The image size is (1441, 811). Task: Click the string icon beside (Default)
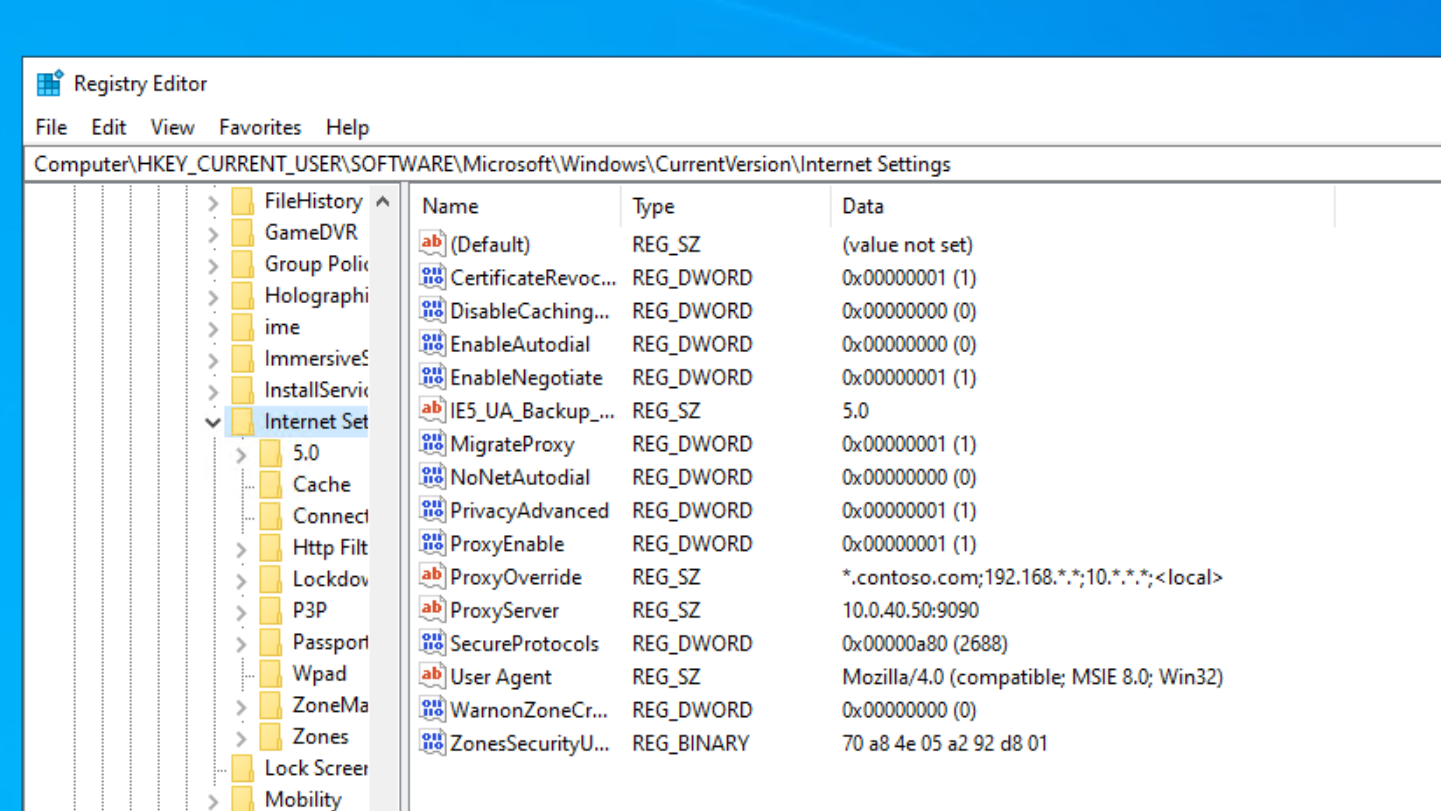(x=432, y=244)
